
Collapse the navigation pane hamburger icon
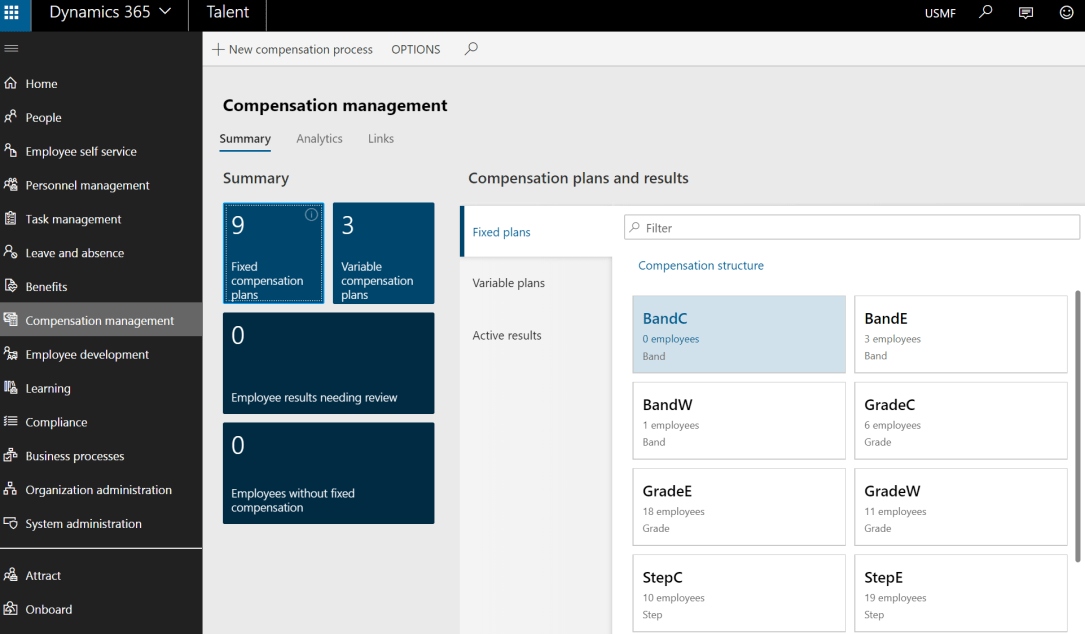click(x=11, y=49)
